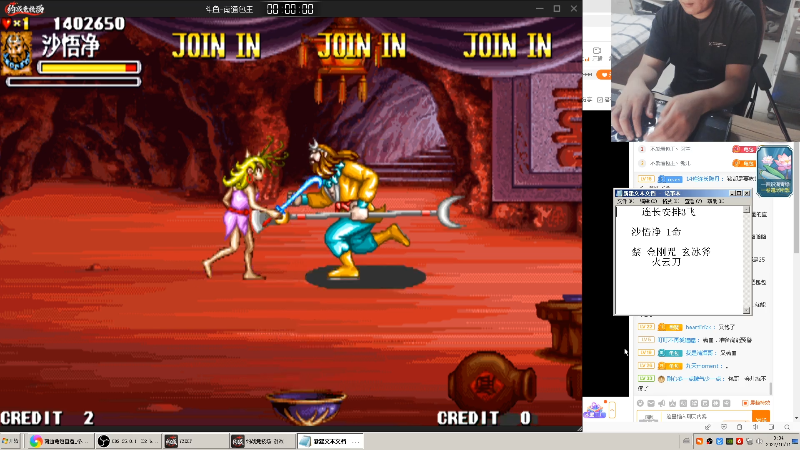Open the Notepad Help menu
The width and height of the screenshot is (800, 450).
click(x=715, y=202)
